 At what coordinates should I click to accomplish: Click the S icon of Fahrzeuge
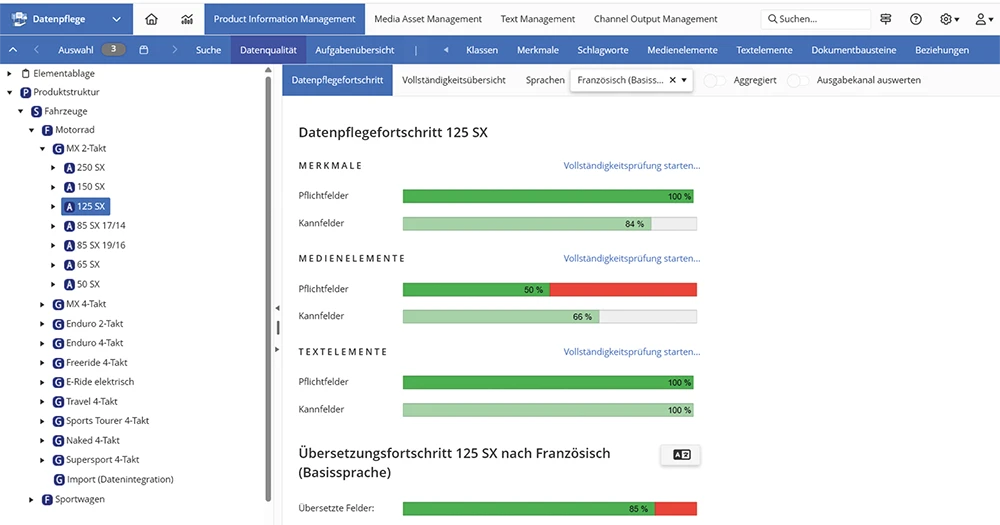[36, 112]
